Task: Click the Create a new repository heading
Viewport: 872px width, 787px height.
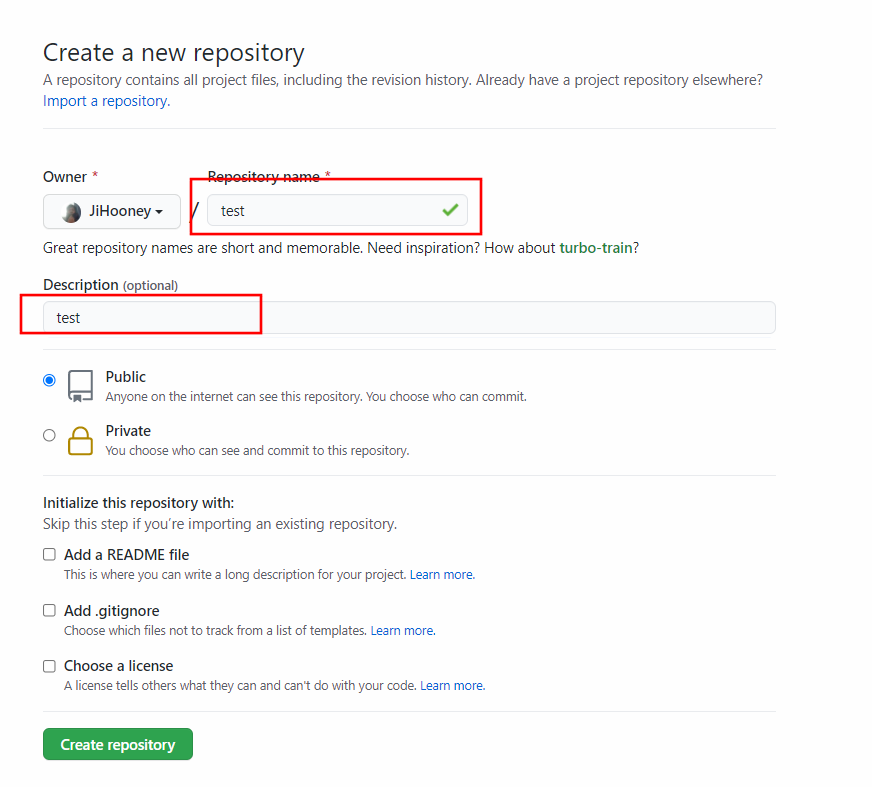Action: 174,53
